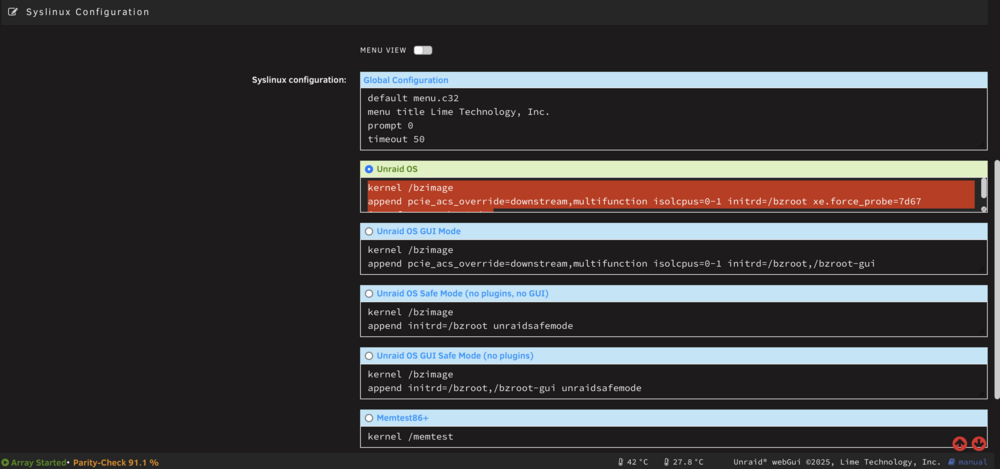This screenshot has height=469, width=1000.
Task: Click the 'default menu.c32' line
Action: point(413,98)
